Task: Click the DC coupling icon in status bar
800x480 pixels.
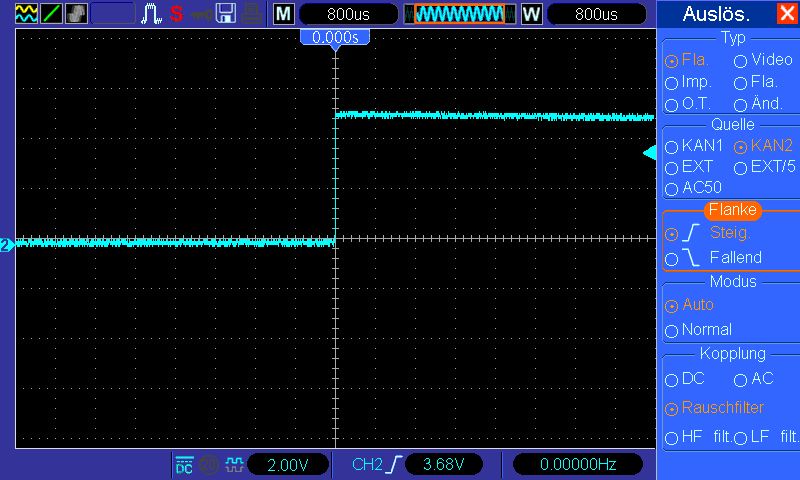Action: coord(185,465)
